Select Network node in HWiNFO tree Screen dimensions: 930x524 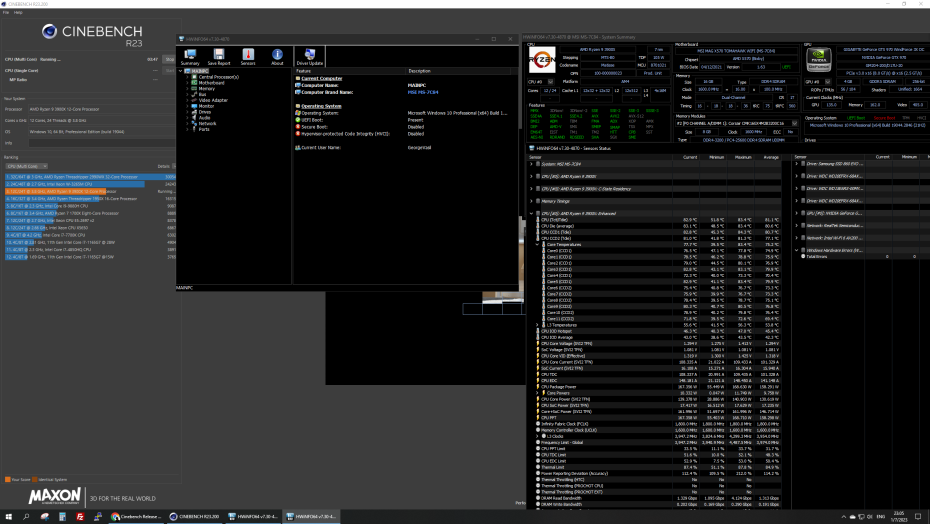pos(207,123)
